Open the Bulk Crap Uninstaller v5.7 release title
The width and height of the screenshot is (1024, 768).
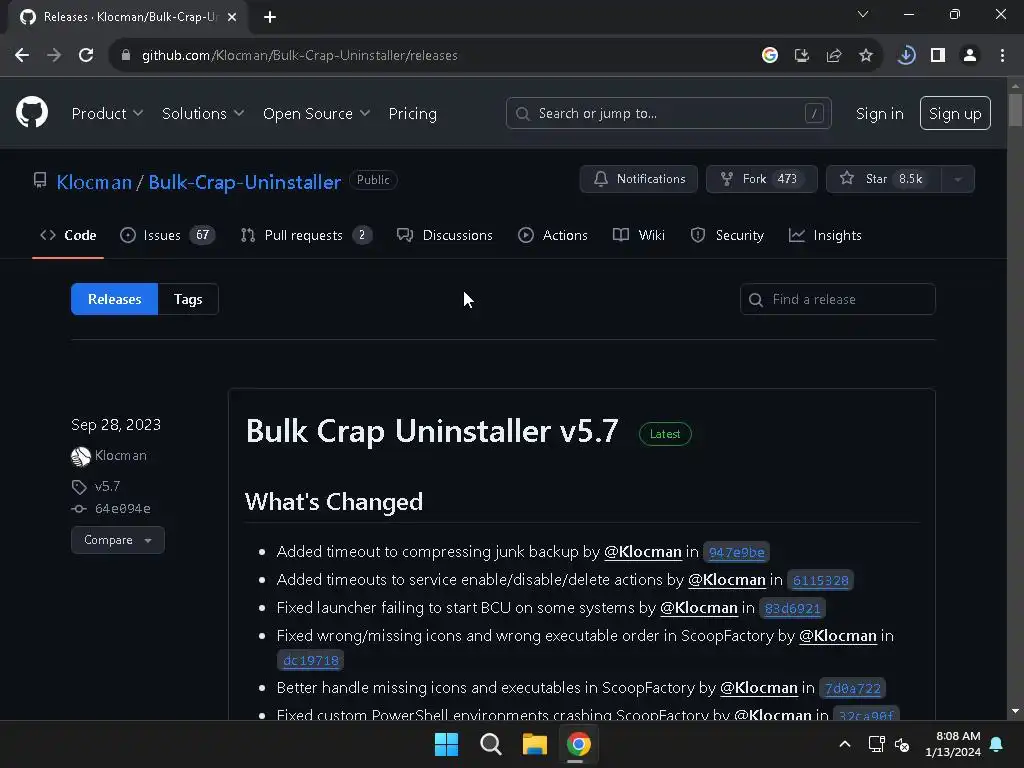pos(432,431)
